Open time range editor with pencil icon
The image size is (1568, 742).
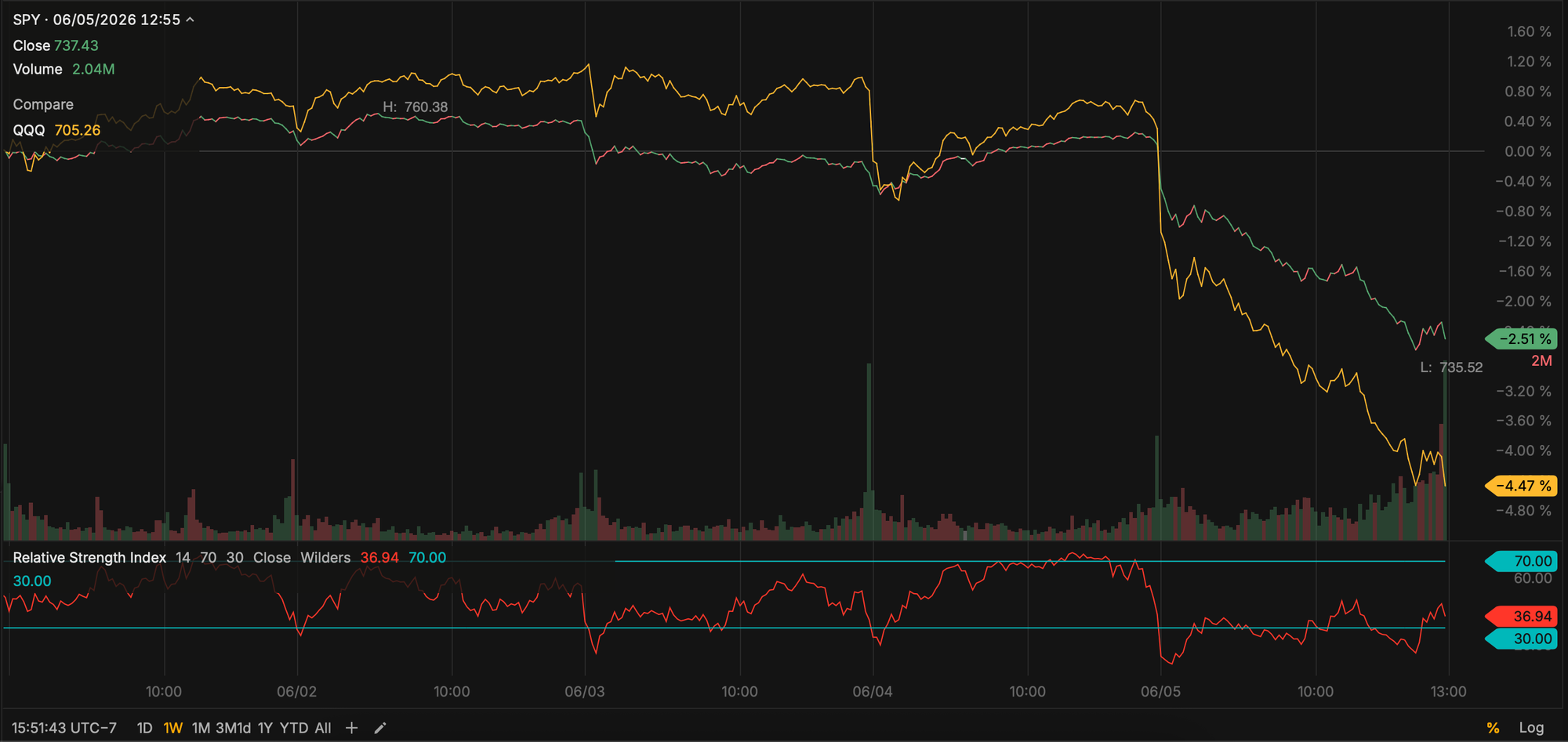coord(380,728)
